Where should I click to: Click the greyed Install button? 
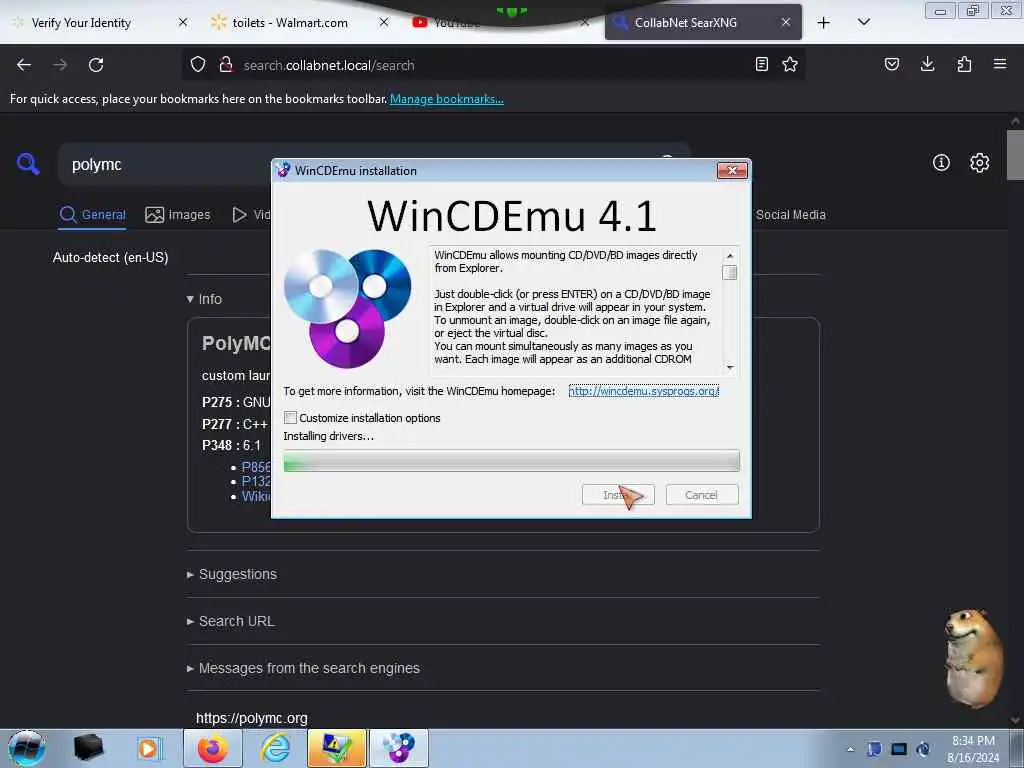click(x=617, y=495)
